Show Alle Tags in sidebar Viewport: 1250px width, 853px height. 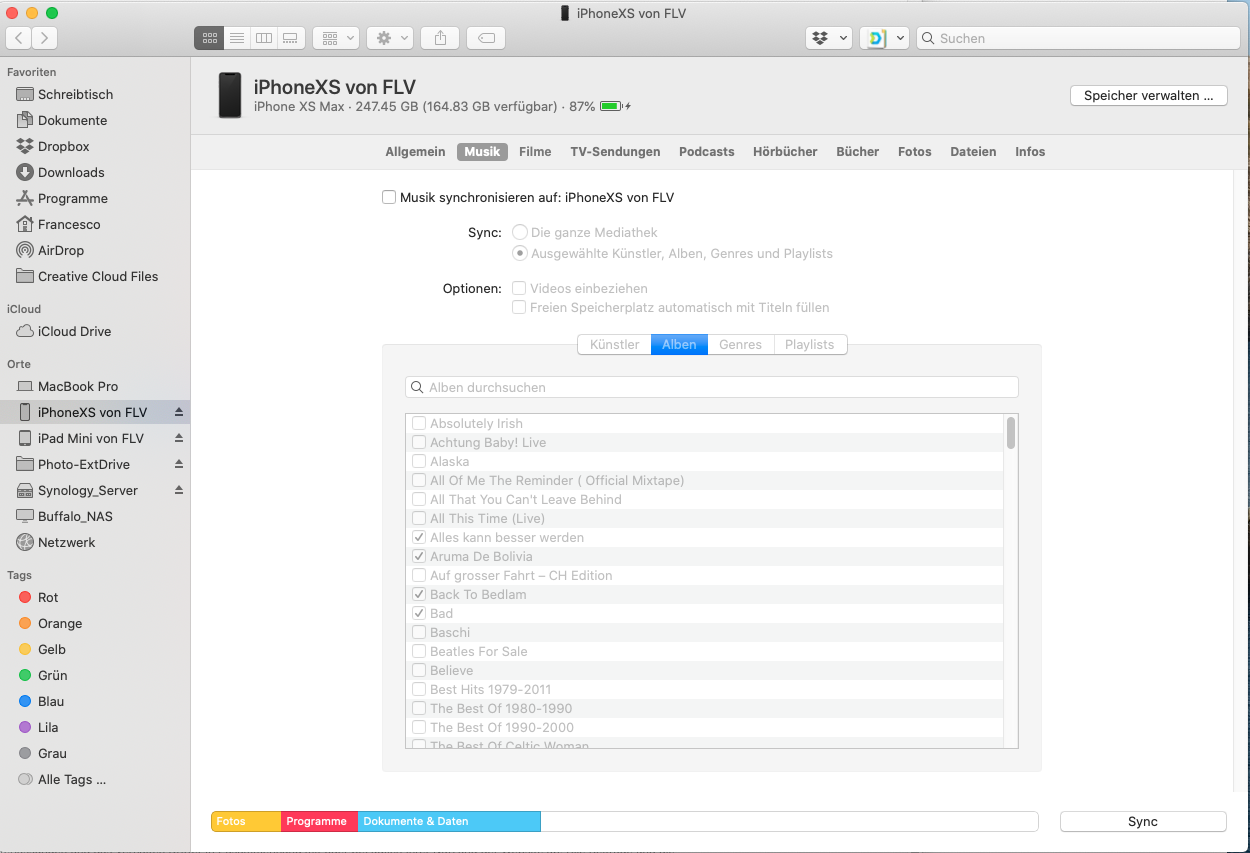[71, 779]
